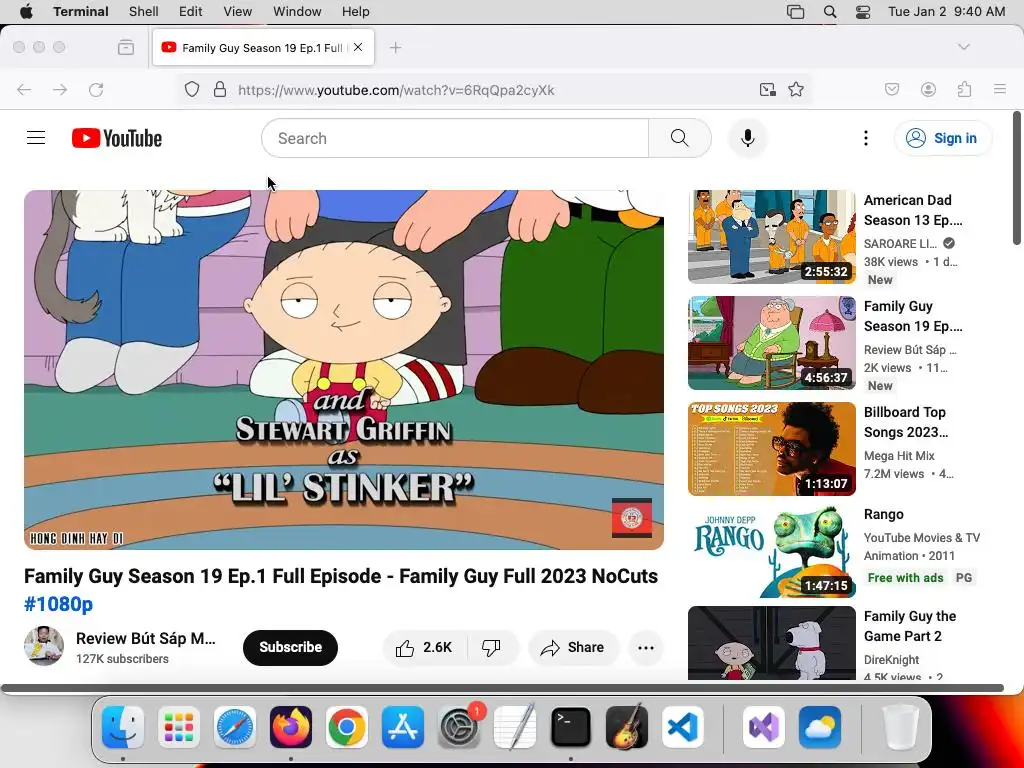
Task: Open picture-in-picture icon in address bar
Action: click(x=767, y=89)
